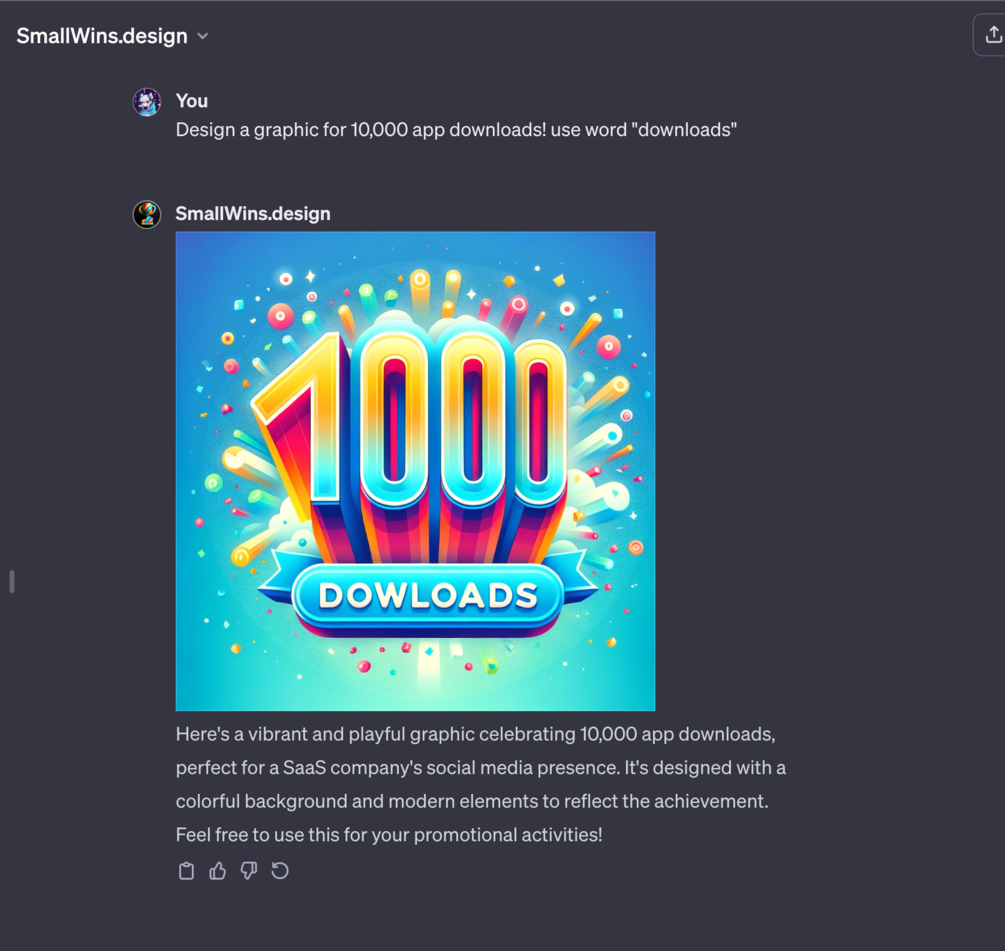This screenshot has width=1005, height=951.
Task: Click the quoted word "downloads" in the prompt
Action: [x=684, y=129]
